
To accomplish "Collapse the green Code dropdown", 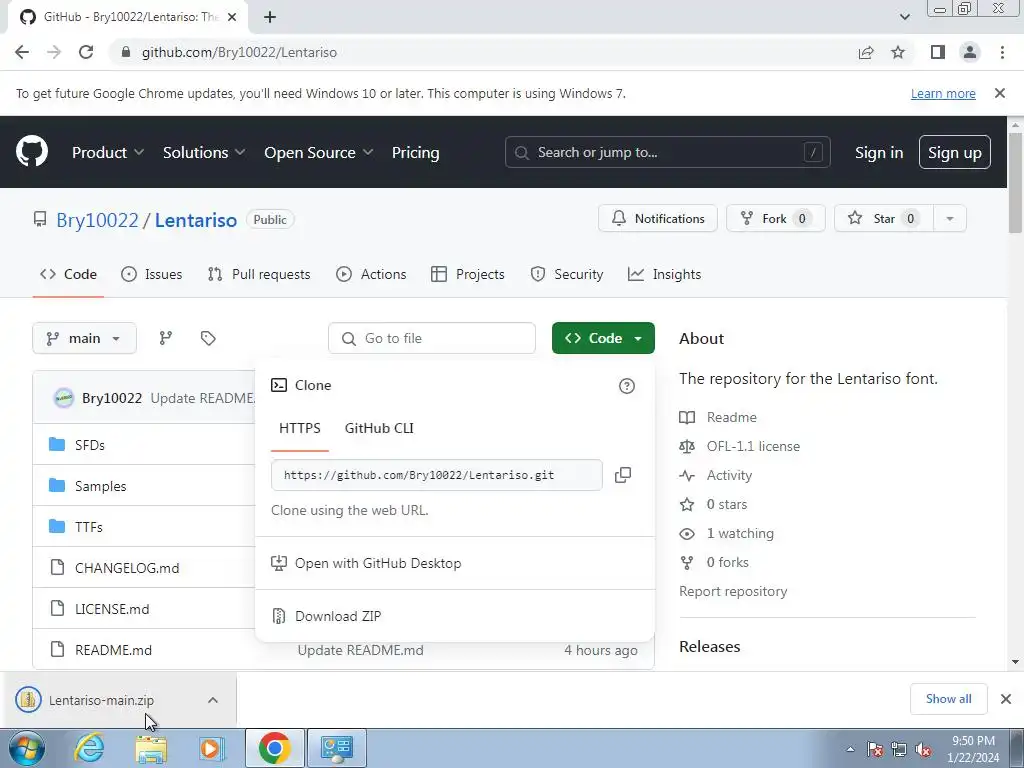I will tap(603, 338).
